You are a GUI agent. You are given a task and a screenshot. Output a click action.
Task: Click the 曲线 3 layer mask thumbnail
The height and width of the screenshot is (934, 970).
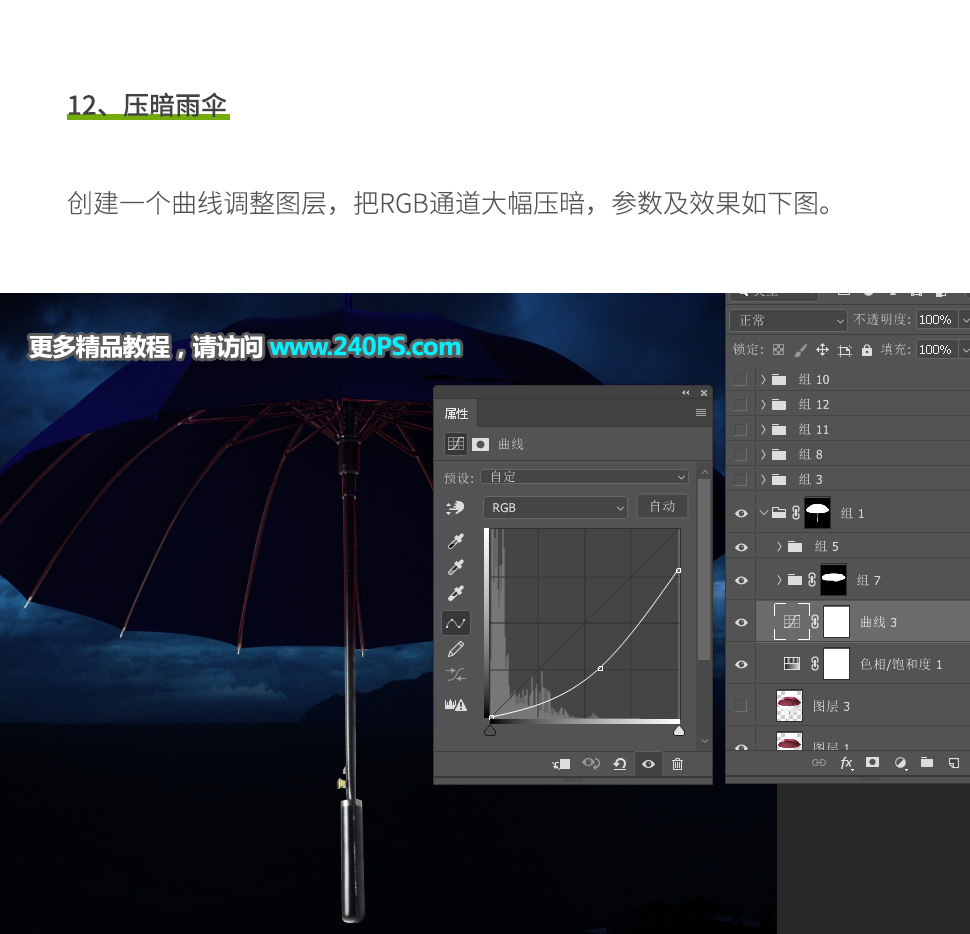point(836,621)
